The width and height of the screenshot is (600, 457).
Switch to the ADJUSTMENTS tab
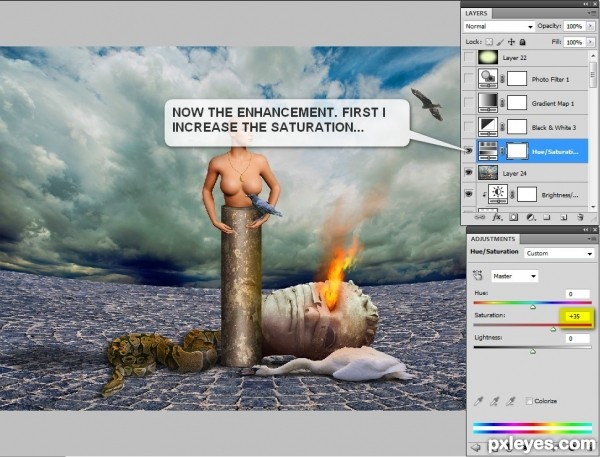click(493, 239)
